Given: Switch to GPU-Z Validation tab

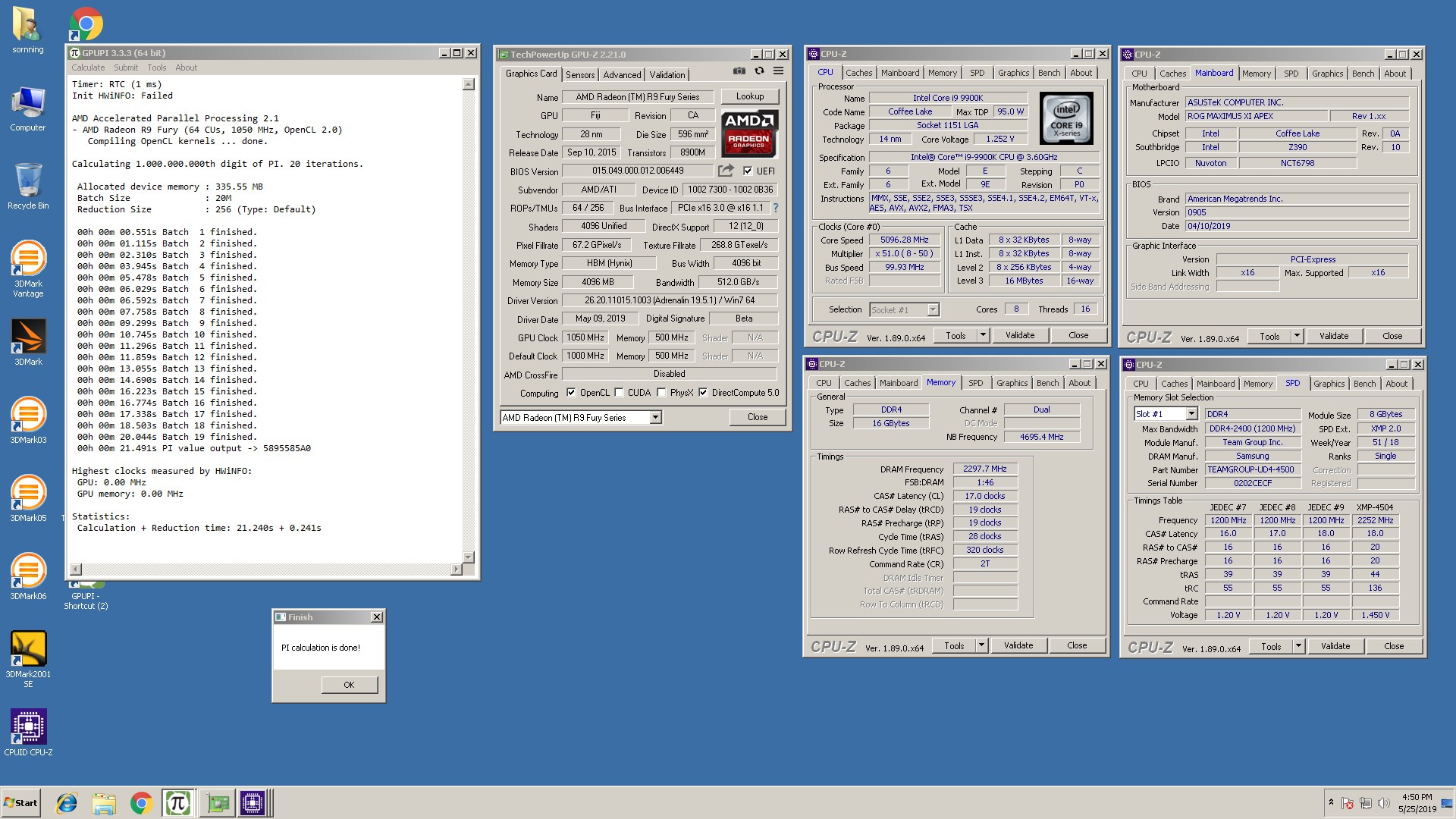Looking at the screenshot, I should tap(667, 74).
